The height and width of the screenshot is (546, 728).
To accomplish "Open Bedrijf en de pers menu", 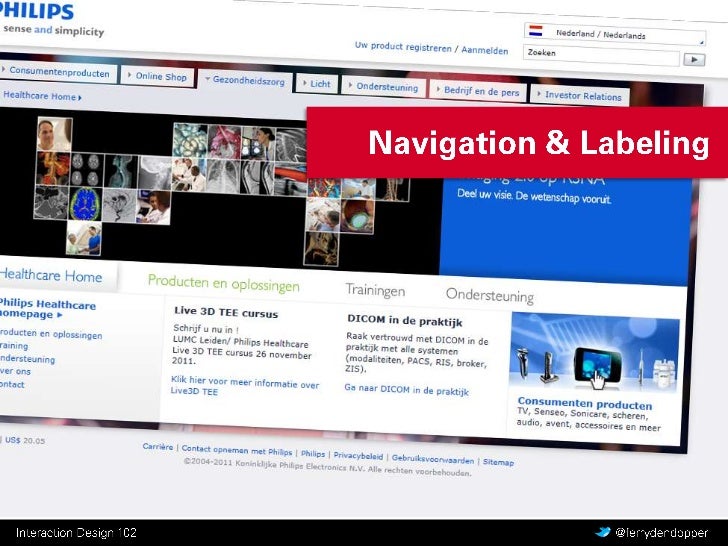I will point(478,91).
